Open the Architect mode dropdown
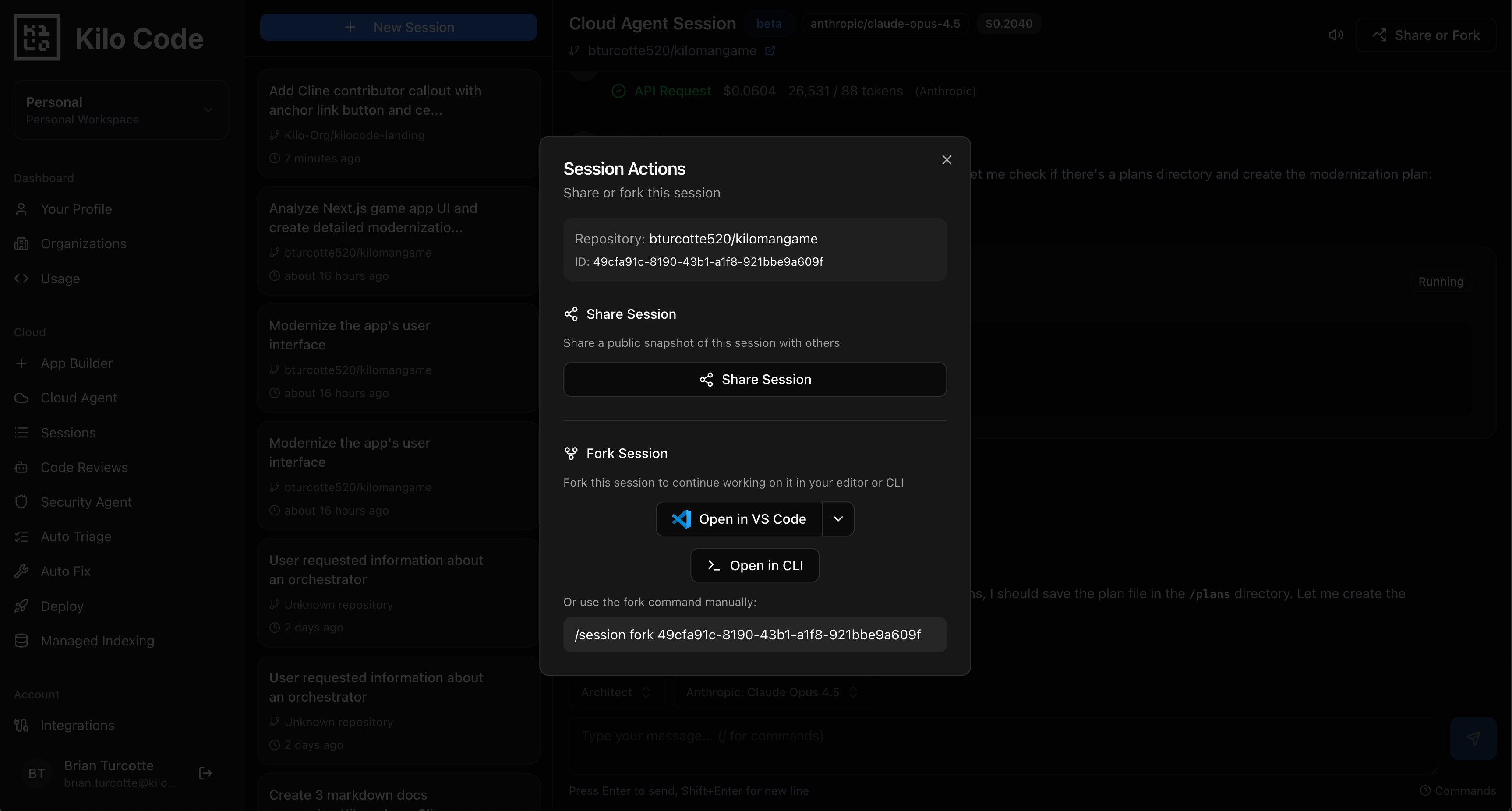Viewport: 1512px width, 811px height. coord(616,692)
